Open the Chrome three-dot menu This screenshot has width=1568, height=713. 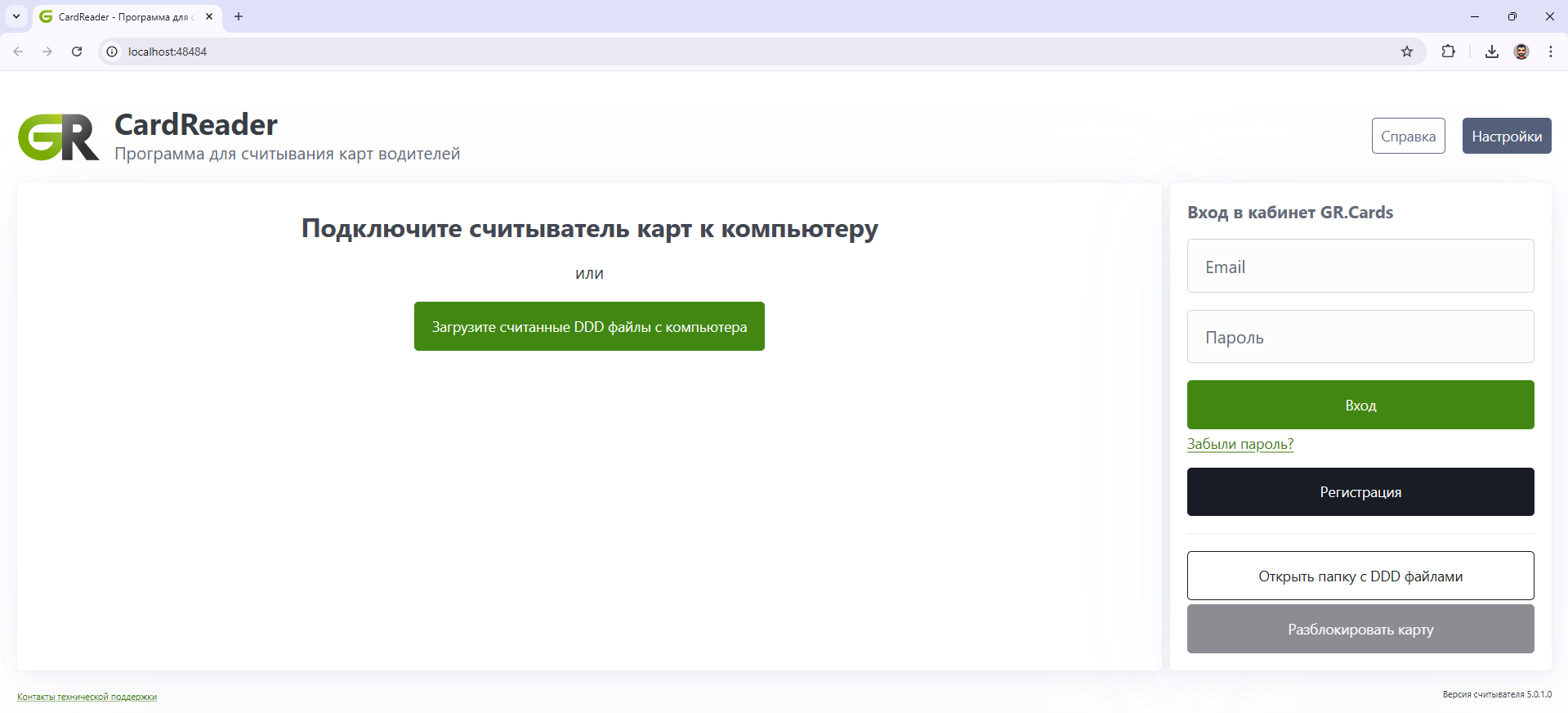(1550, 52)
